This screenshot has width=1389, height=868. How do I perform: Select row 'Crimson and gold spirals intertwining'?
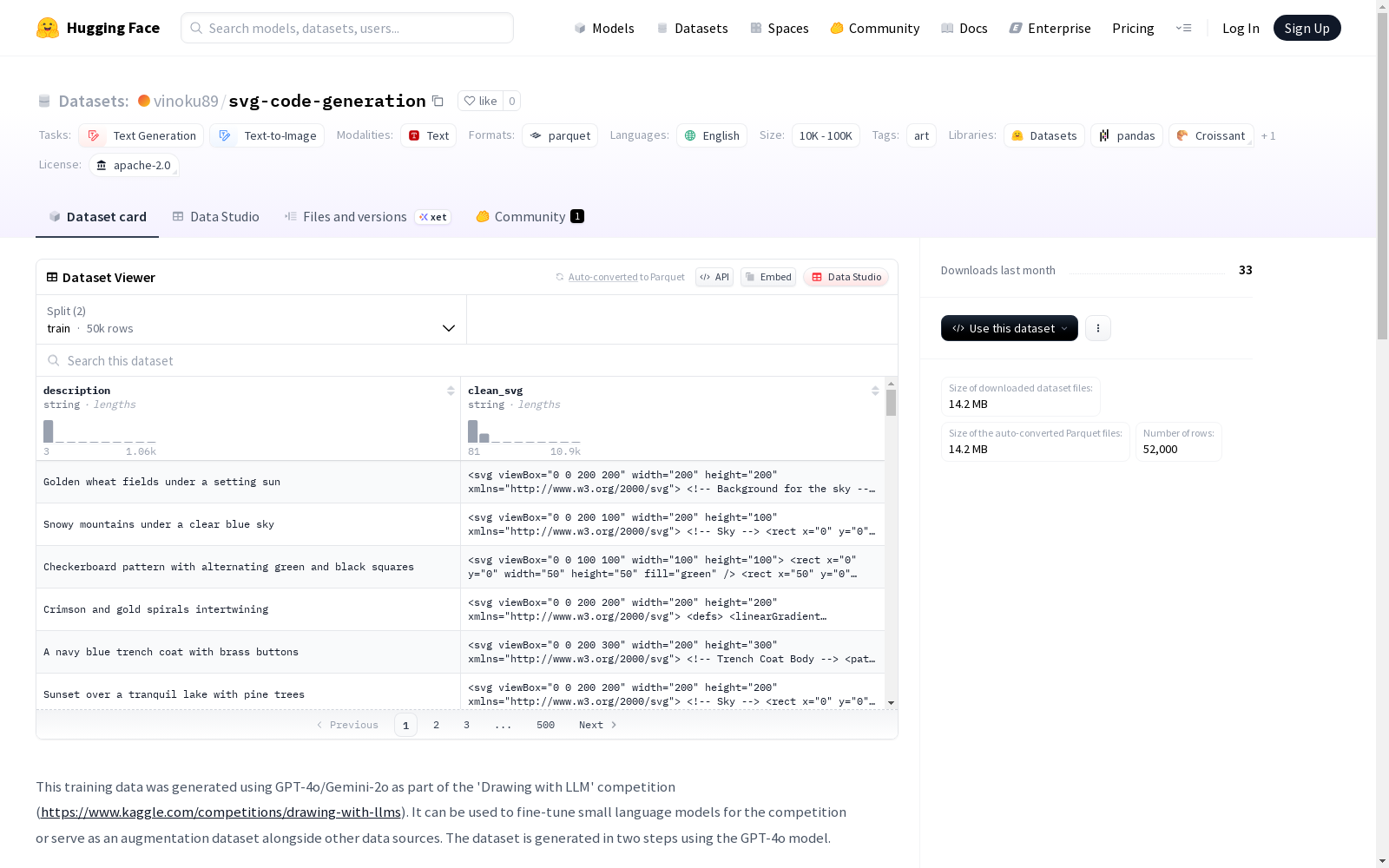(x=460, y=609)
